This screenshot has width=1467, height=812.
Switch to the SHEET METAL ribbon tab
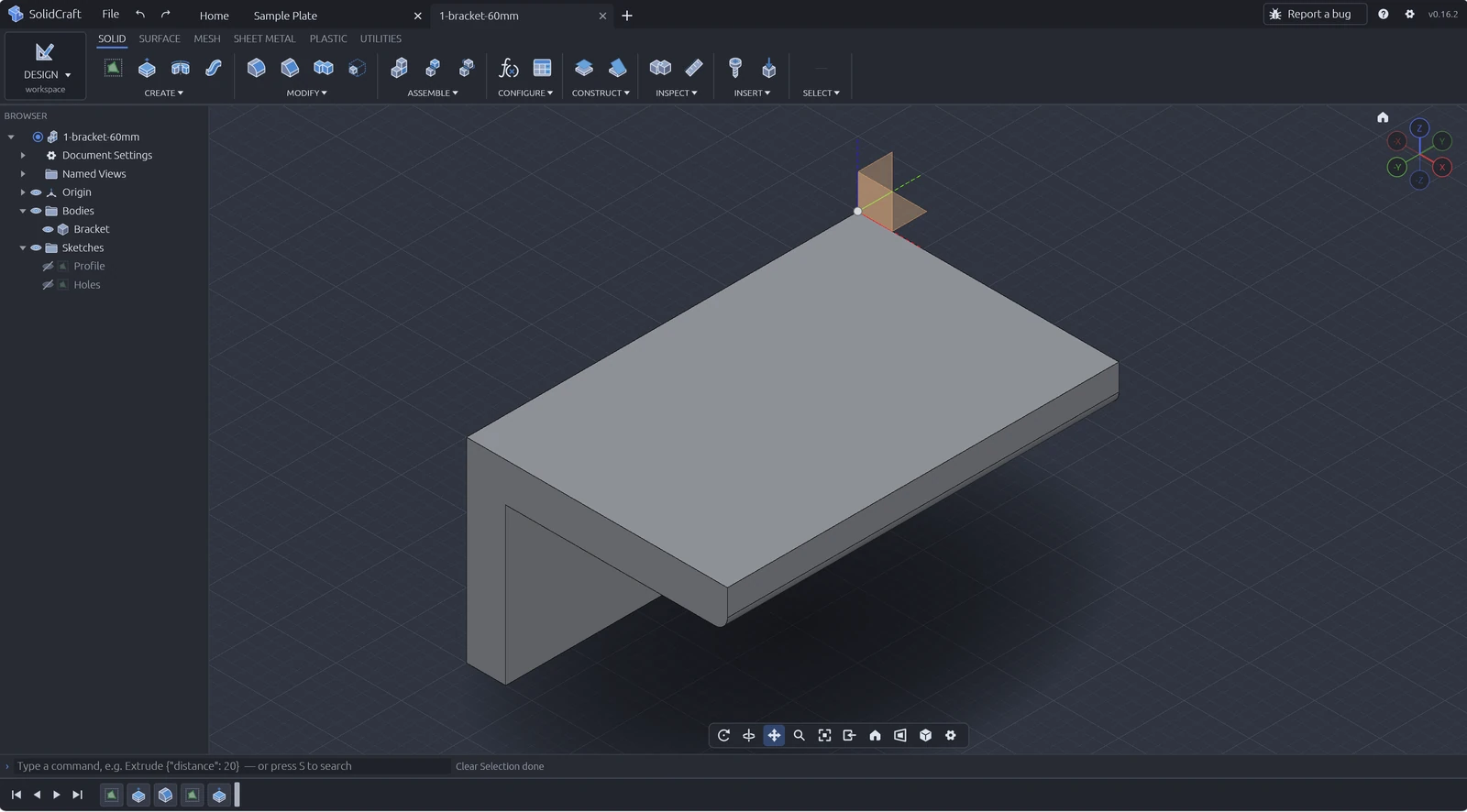264,38
